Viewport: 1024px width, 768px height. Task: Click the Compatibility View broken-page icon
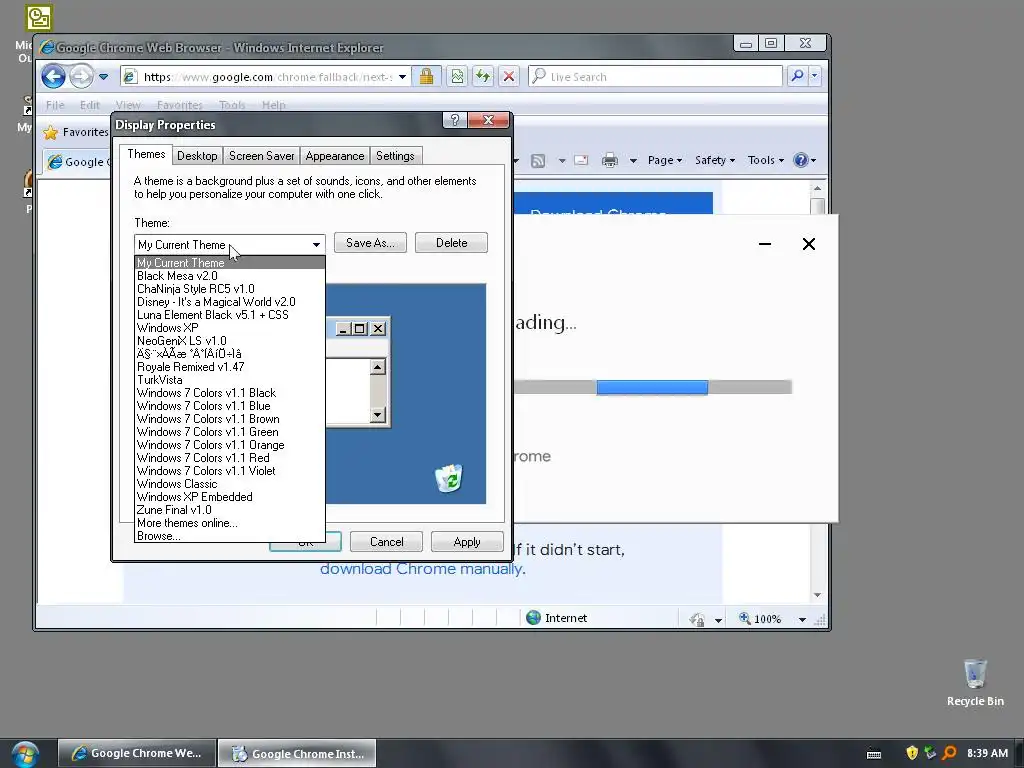tap(457, 76)
